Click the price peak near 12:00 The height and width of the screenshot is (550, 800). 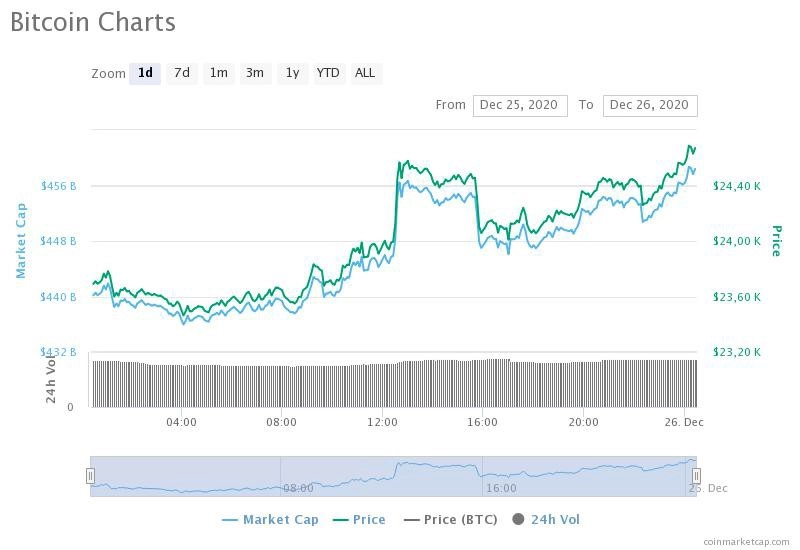[403, 162]
